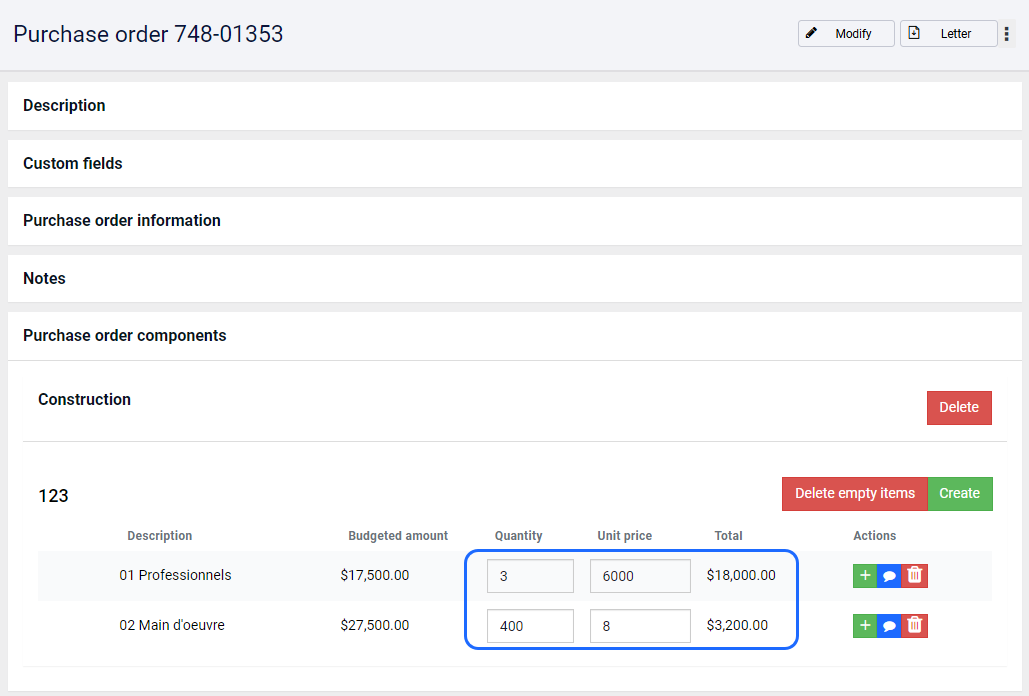Select the 02 Main d'oeuvre description text

(172, 625)
